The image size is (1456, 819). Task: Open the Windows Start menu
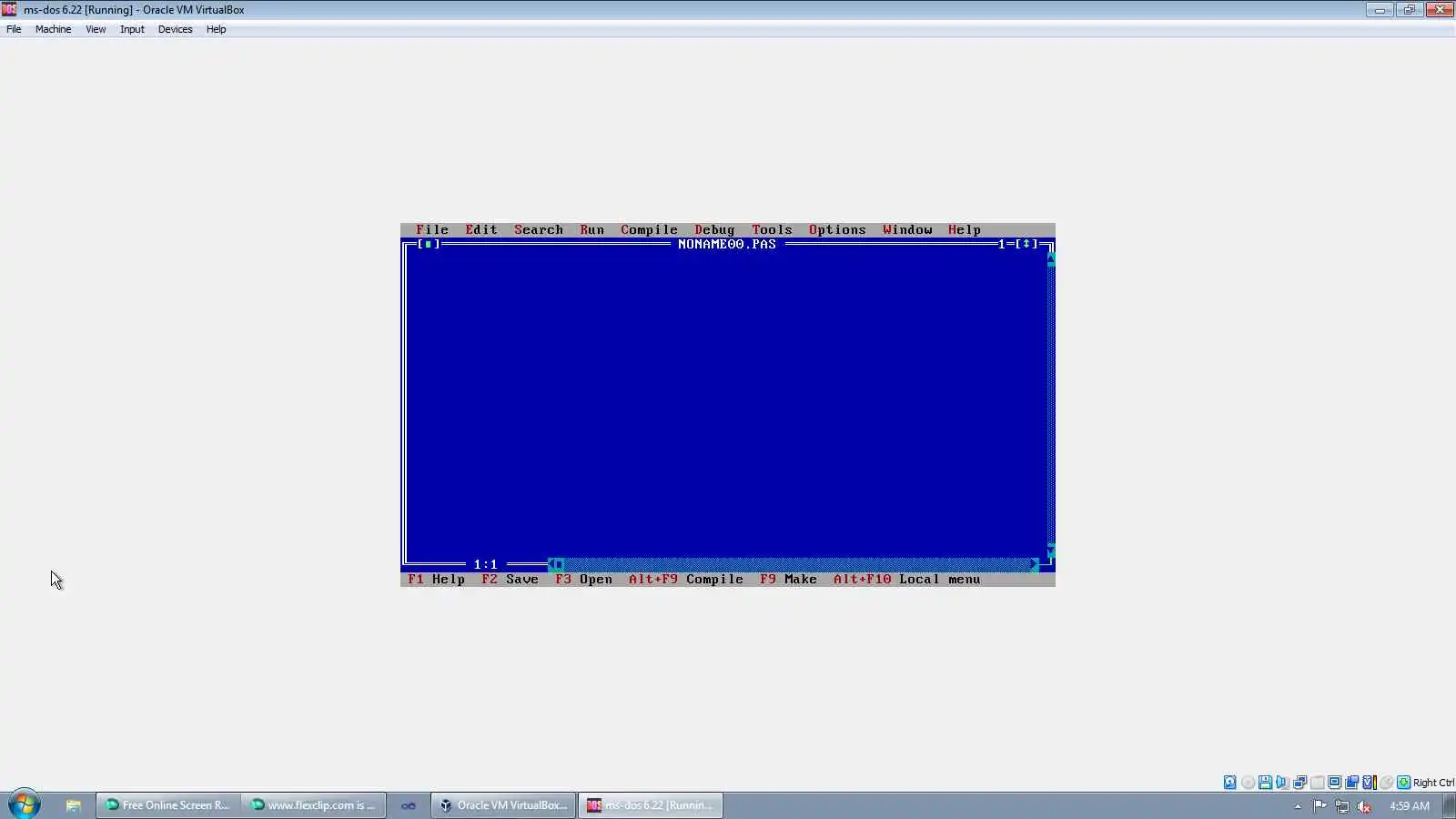(25, 804)
